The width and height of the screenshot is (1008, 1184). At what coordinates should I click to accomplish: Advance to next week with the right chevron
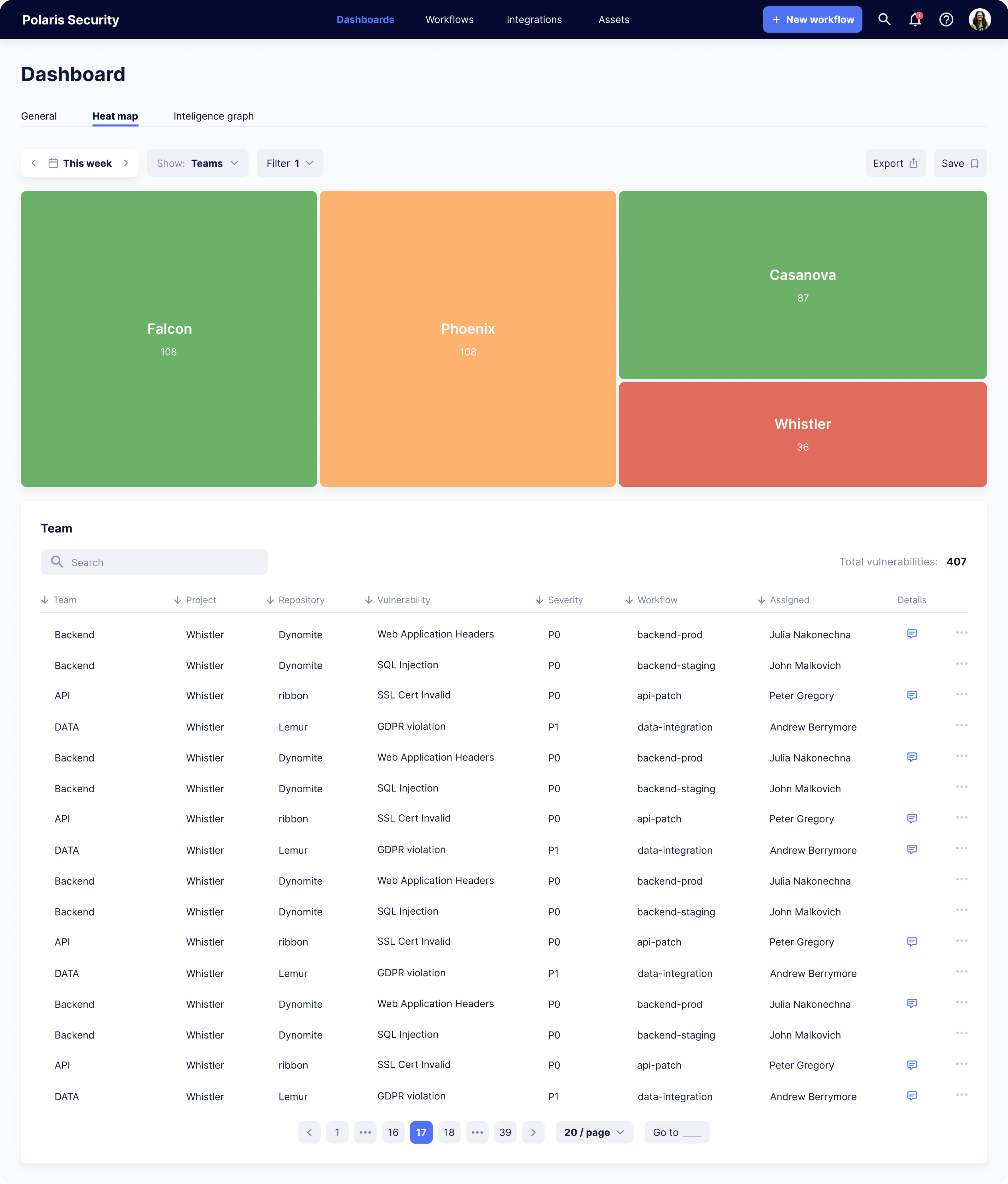[x=126, y=163]
